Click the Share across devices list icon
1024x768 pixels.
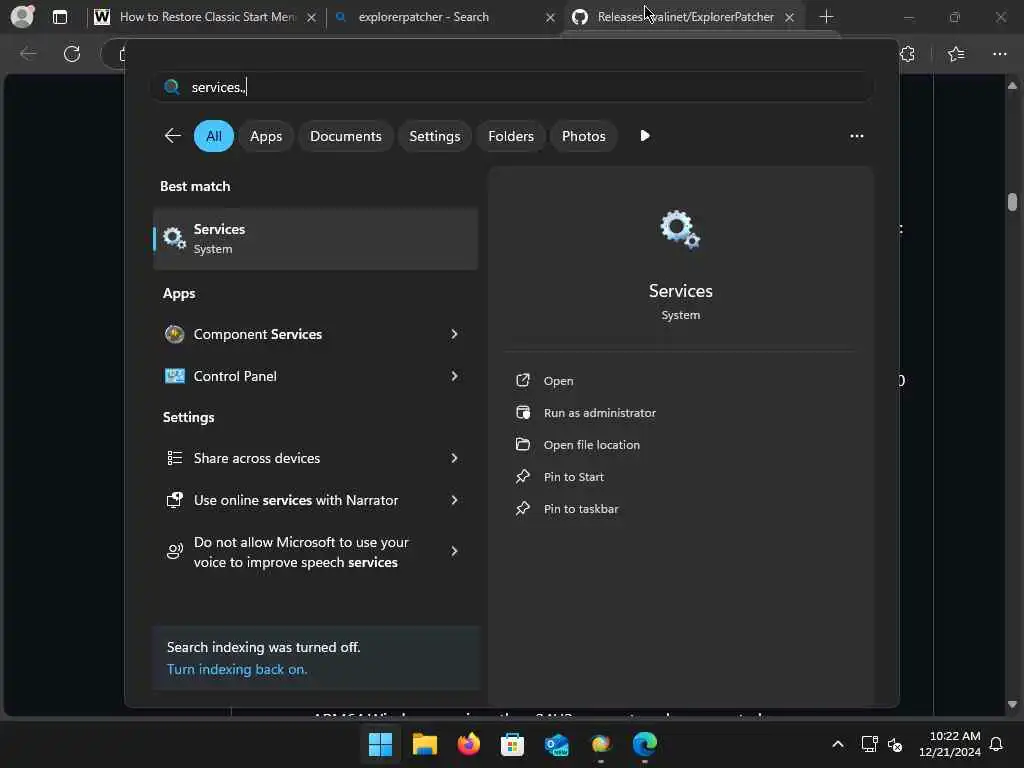point(174,458)
